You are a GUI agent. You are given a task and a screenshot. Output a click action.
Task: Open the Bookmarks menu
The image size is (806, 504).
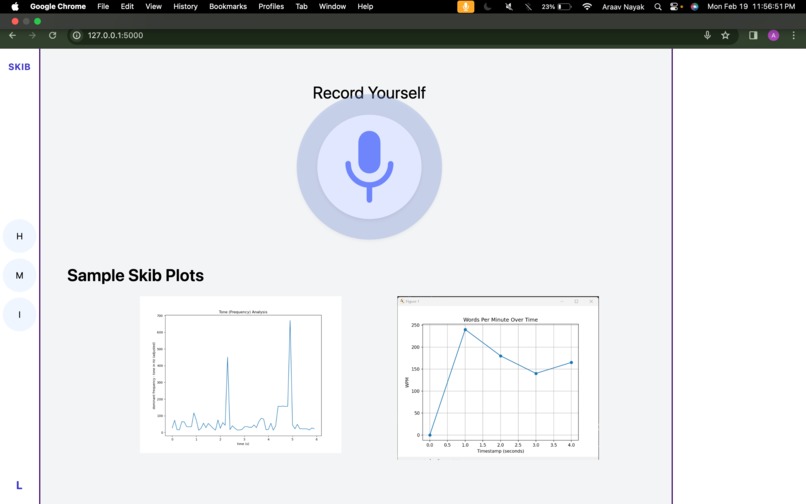228,7
